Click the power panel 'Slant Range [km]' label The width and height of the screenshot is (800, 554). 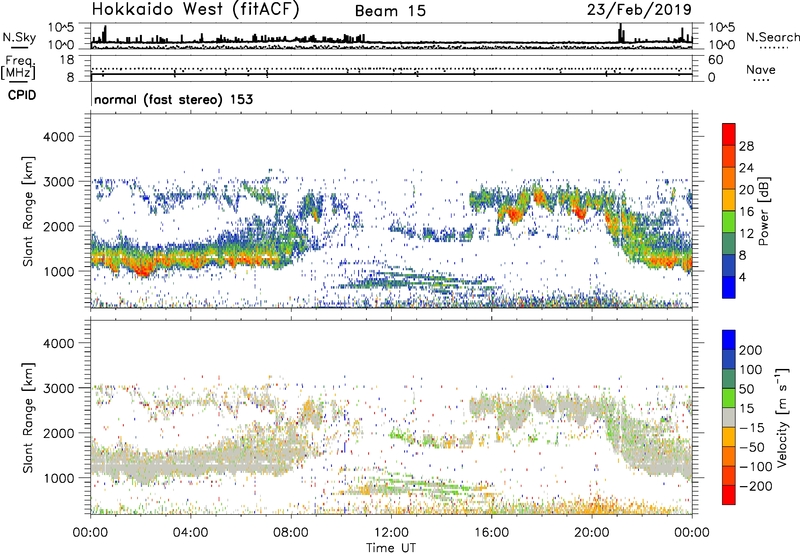pyautogui.click(x=28, y=211)
